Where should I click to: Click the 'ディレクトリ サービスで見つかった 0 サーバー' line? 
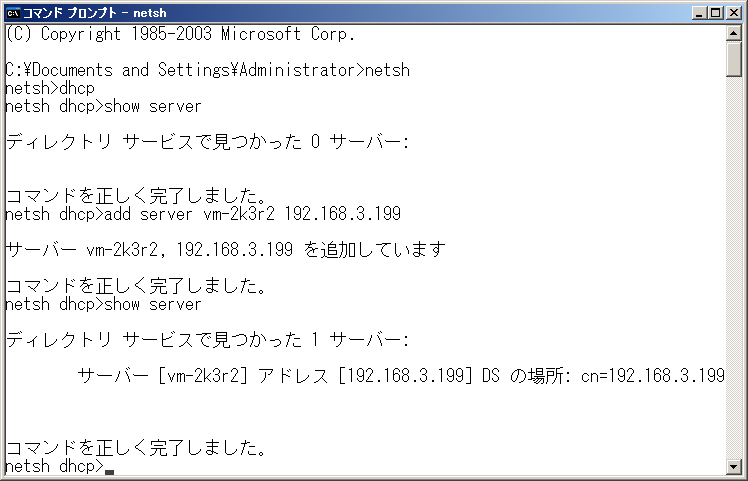point(208,142)
